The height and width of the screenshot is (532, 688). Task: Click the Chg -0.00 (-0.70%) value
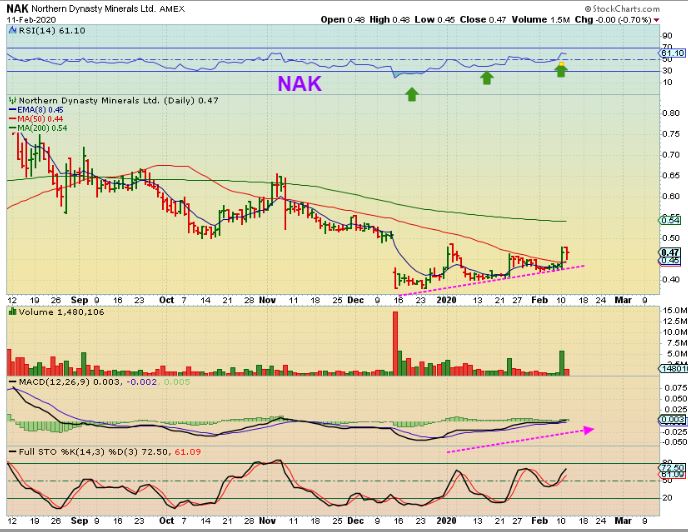click(613, 20)
